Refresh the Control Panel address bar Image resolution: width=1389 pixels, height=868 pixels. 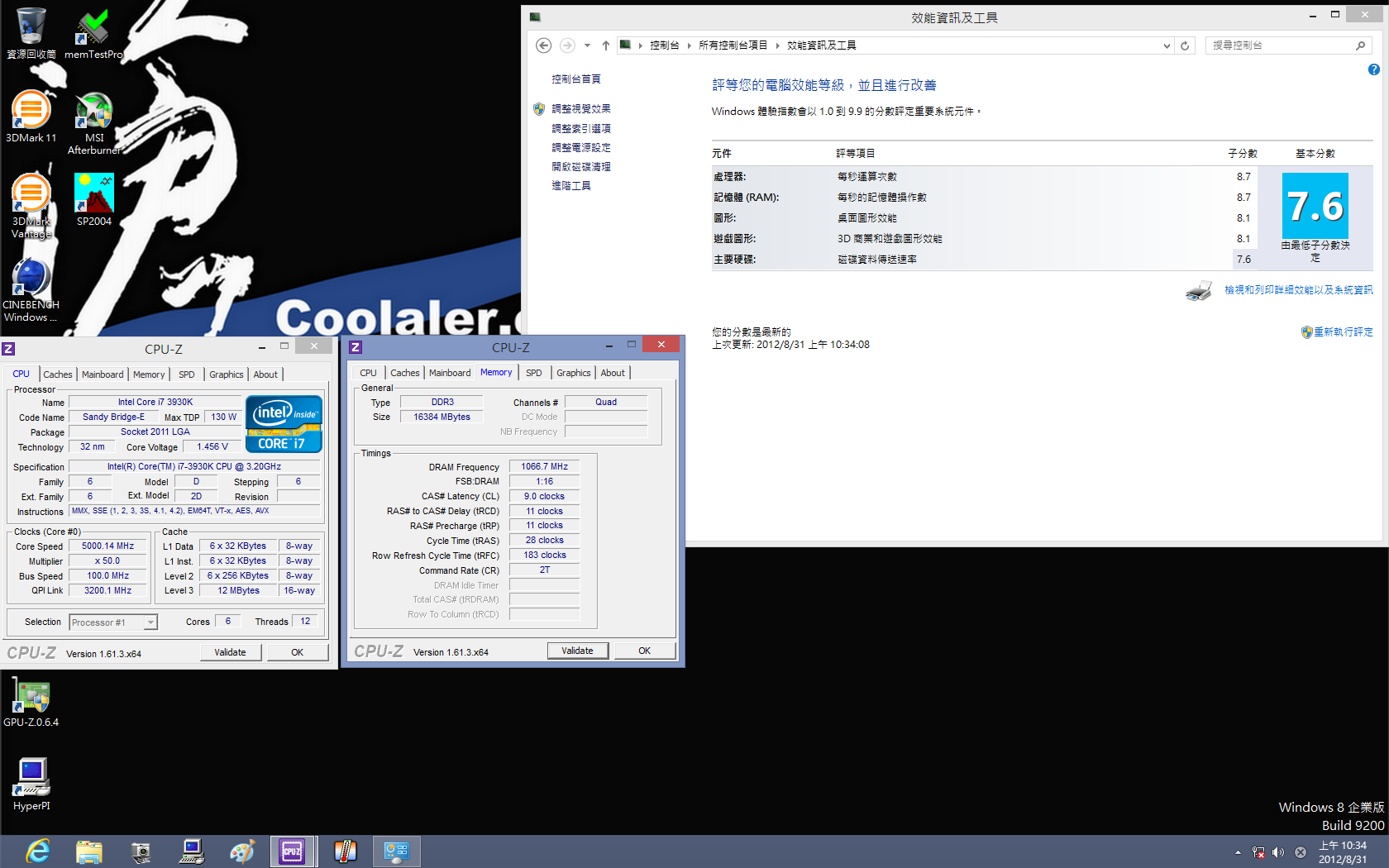[1185, 45]
